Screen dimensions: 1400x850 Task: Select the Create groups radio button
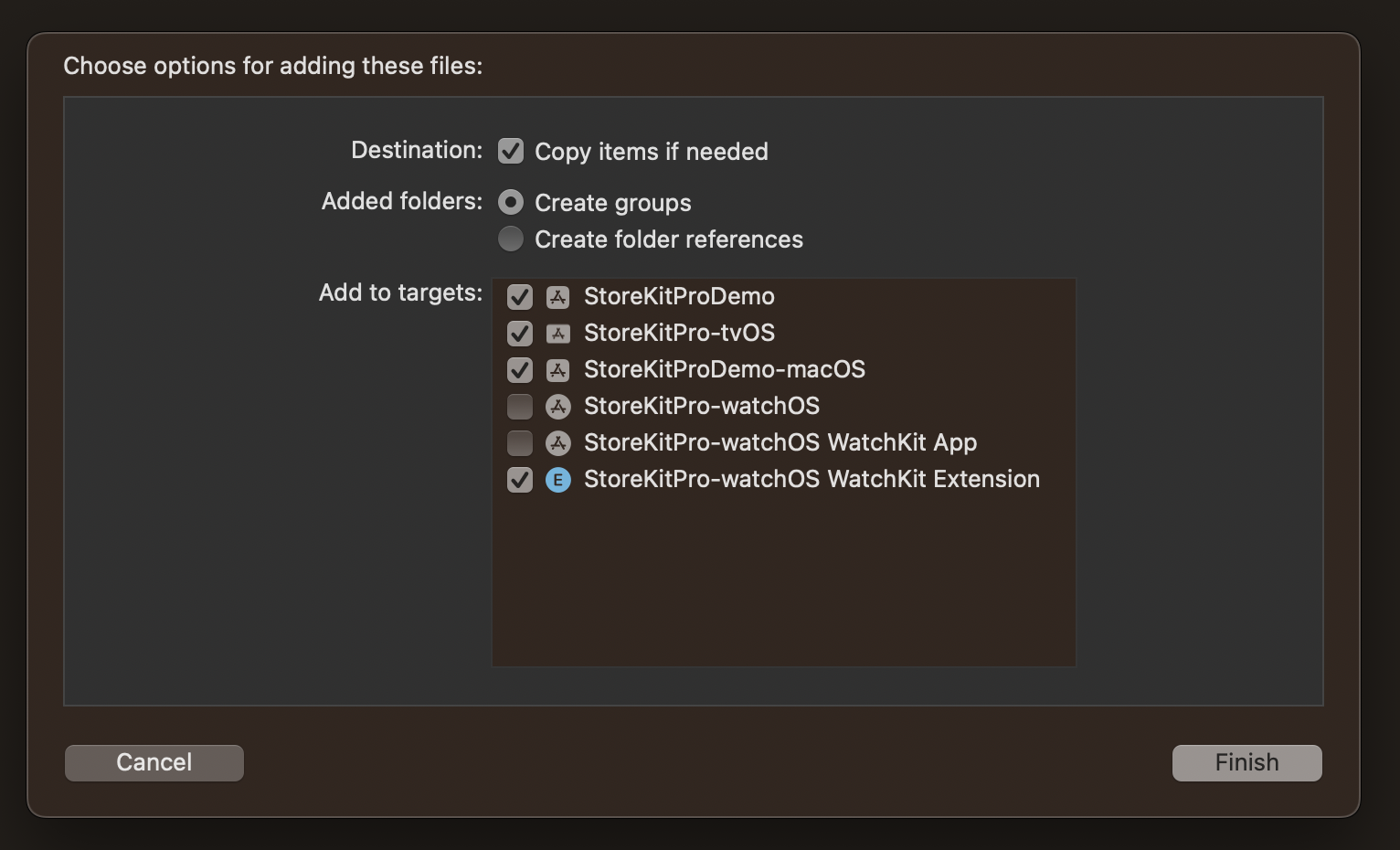point(511,202)
